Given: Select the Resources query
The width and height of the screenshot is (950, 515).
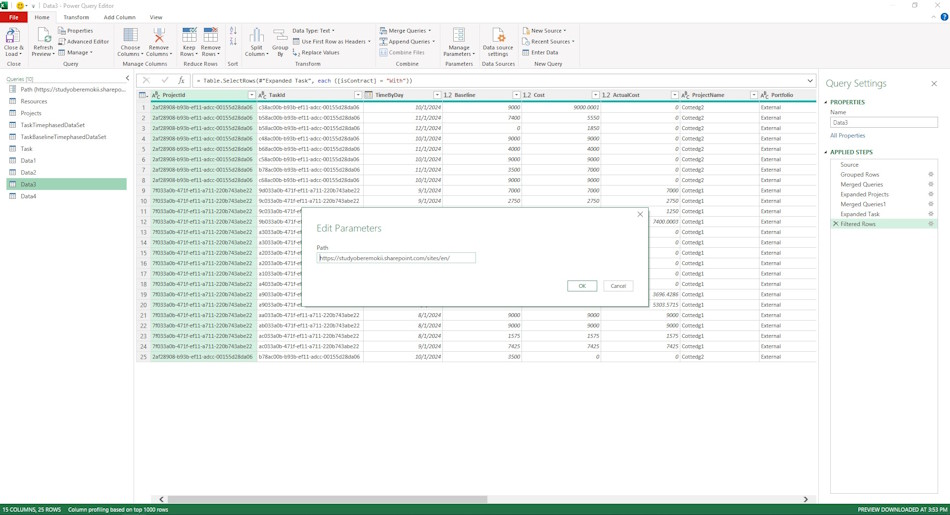Looking at the screenshot, I should 66,101.
